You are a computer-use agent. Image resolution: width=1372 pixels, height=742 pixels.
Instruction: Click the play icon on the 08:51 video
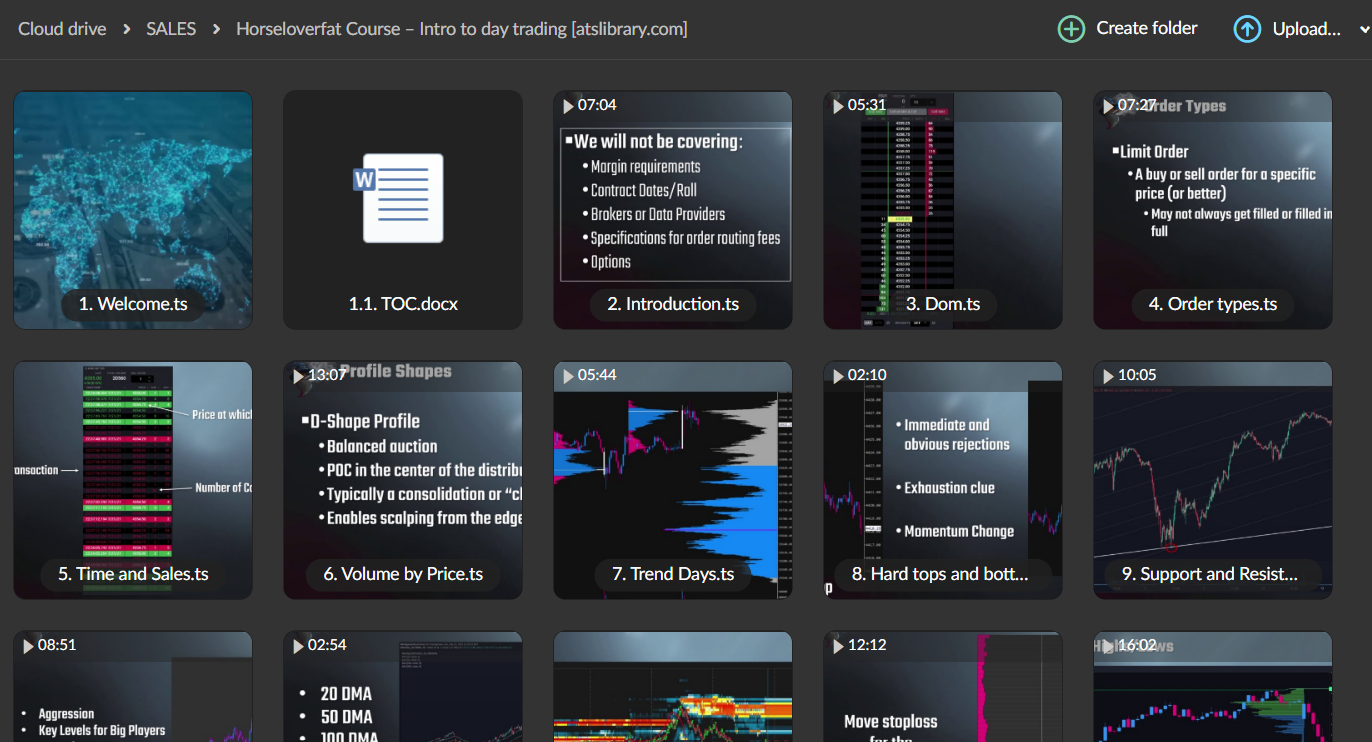point(28,645)
